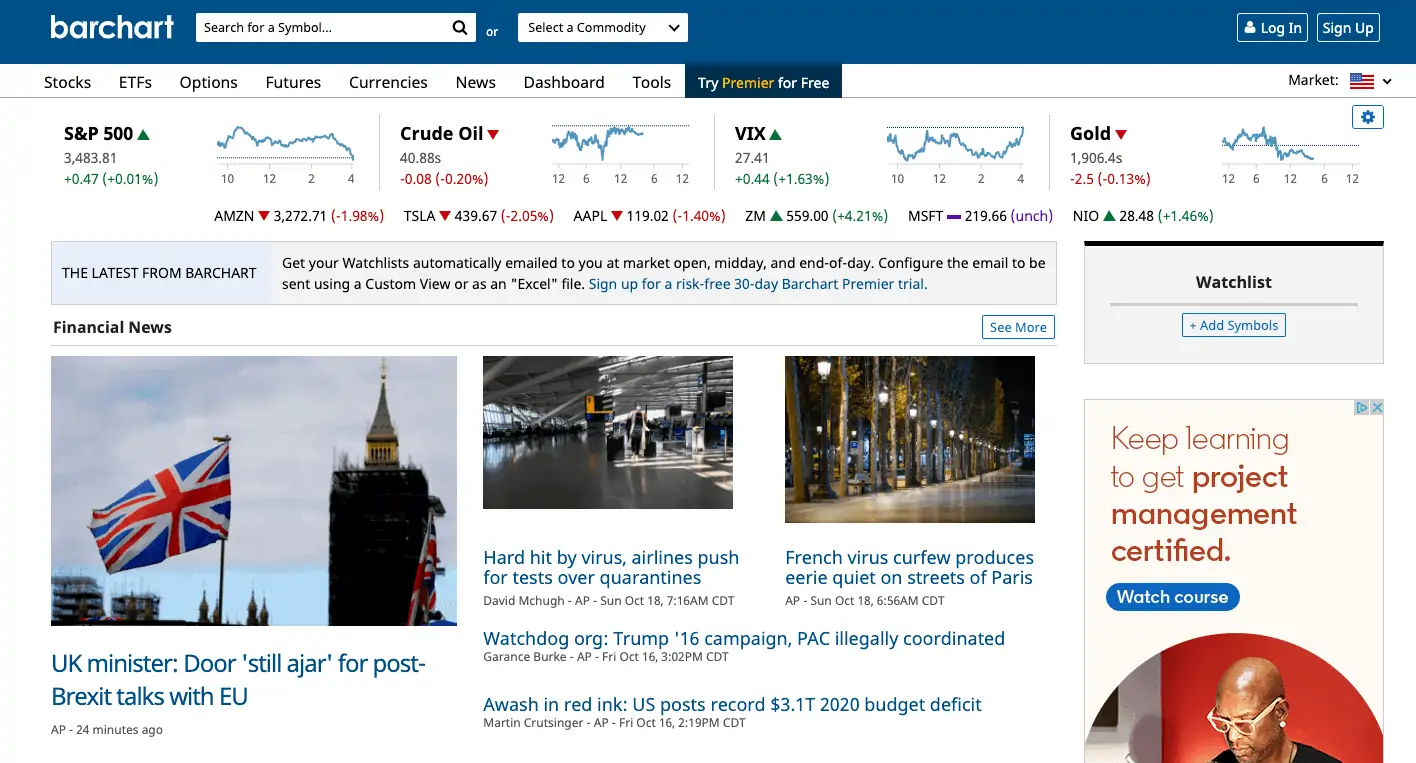This screenshot has width=1416, height=763.
Task: Click the VIX index title
Action: (x=750, y=134)
